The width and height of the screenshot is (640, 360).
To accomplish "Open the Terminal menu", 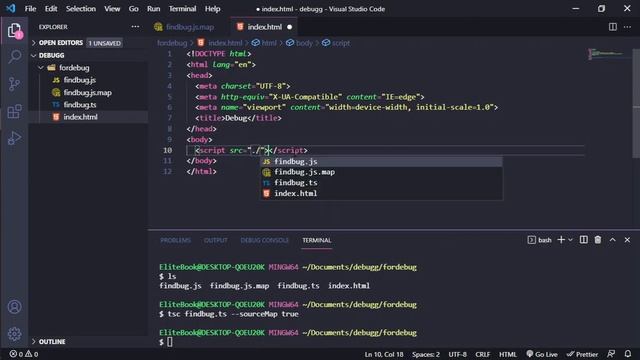I will tap(182, 9).
